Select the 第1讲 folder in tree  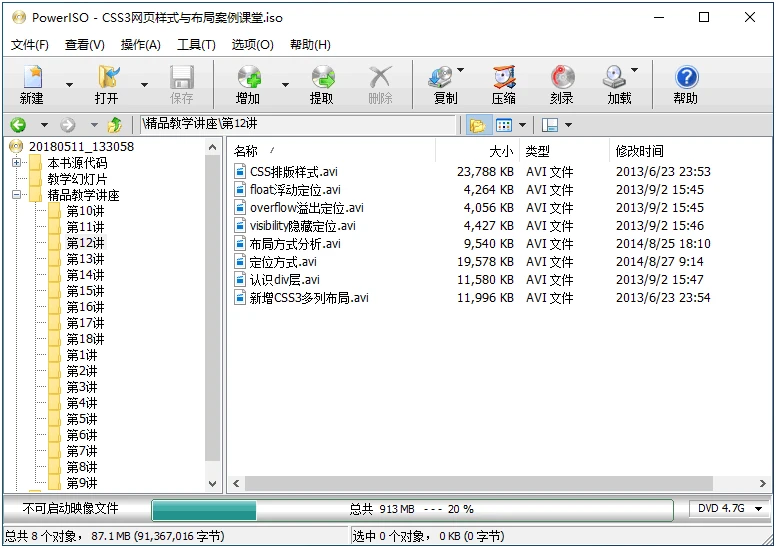tap(82, 355)
